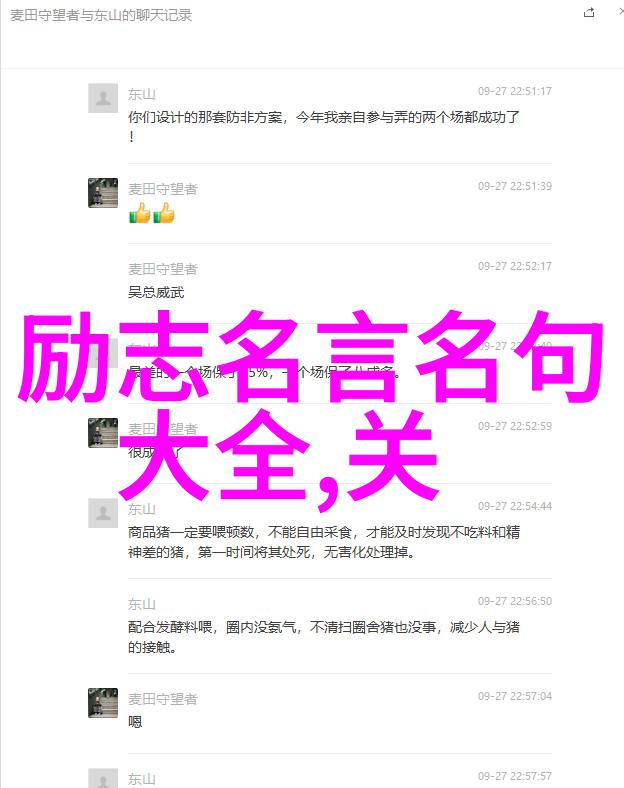
Task: Select 东山's message 你们设计的那套防非方案
Action: tap(324, 126)
